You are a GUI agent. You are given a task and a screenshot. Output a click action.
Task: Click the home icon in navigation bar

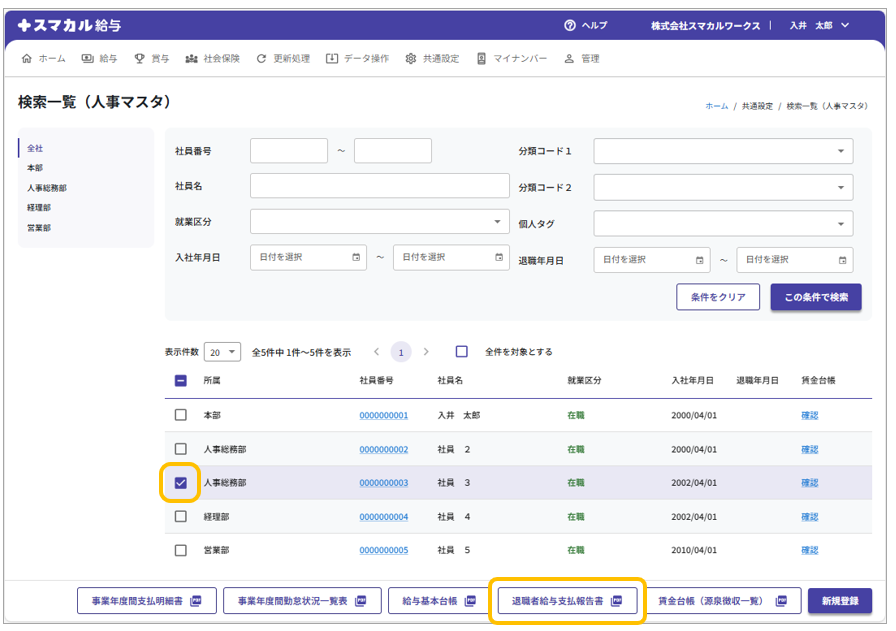(x=27, y=59)
